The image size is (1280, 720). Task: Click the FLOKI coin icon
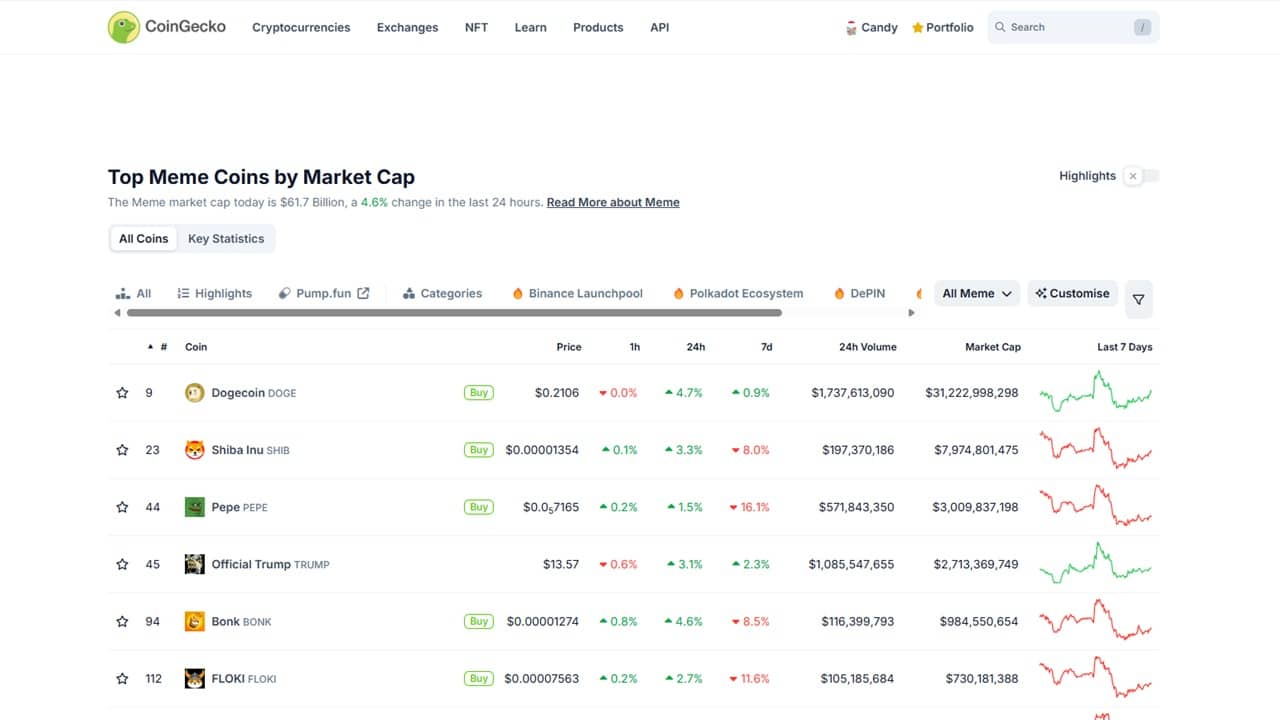pos(195,678)
